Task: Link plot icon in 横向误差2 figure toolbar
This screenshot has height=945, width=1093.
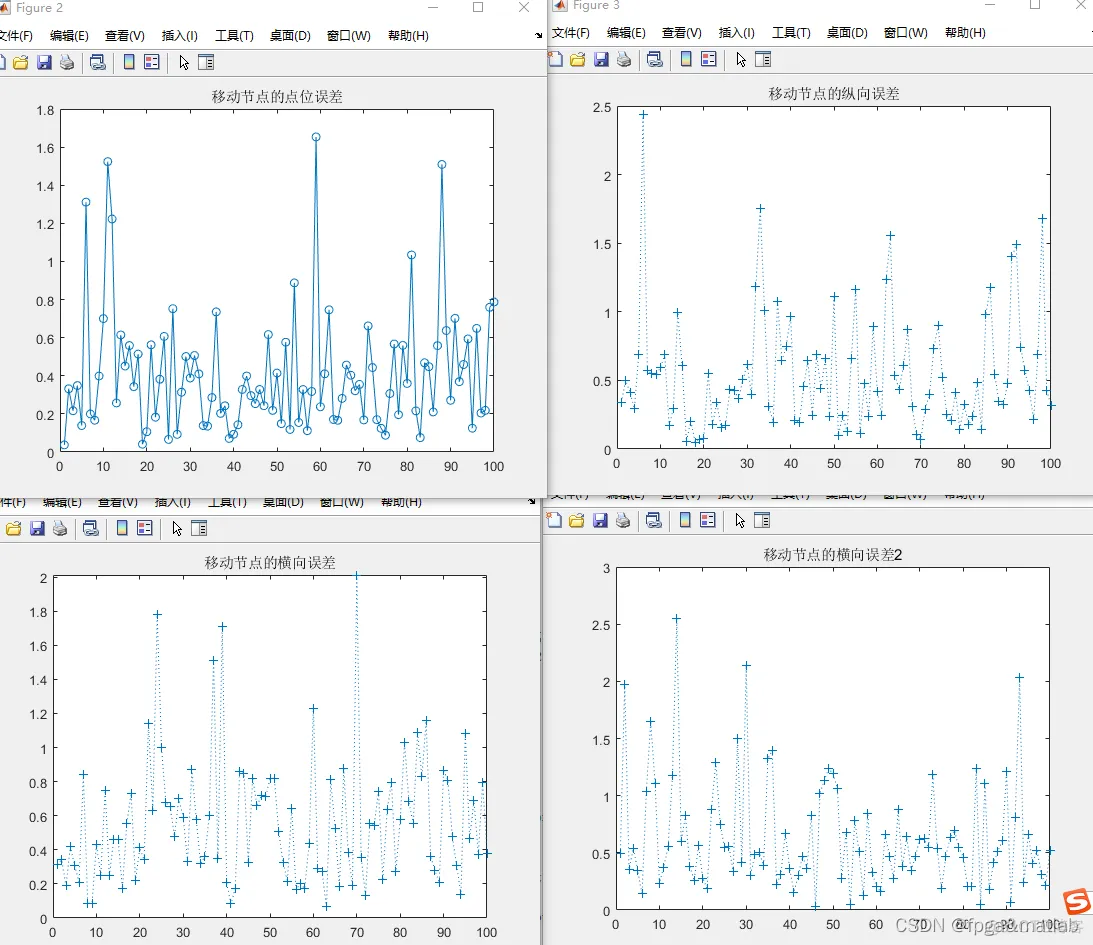Action: tap(653, 521)
